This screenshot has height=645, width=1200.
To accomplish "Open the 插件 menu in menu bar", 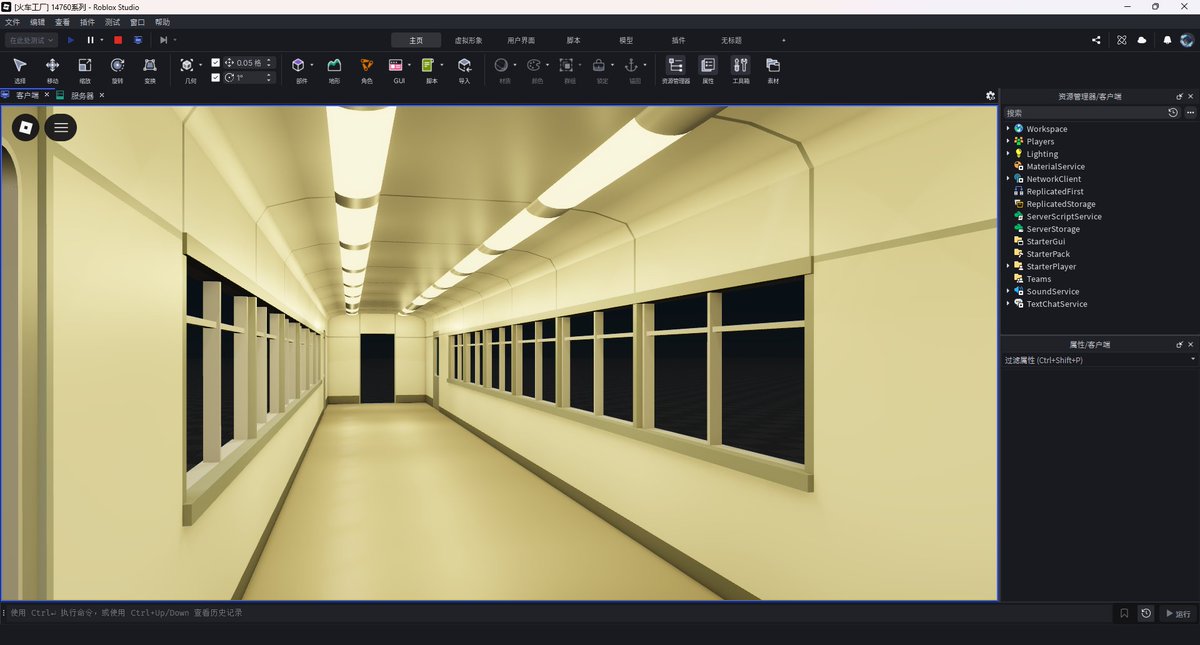I will (x=88, y=22).
